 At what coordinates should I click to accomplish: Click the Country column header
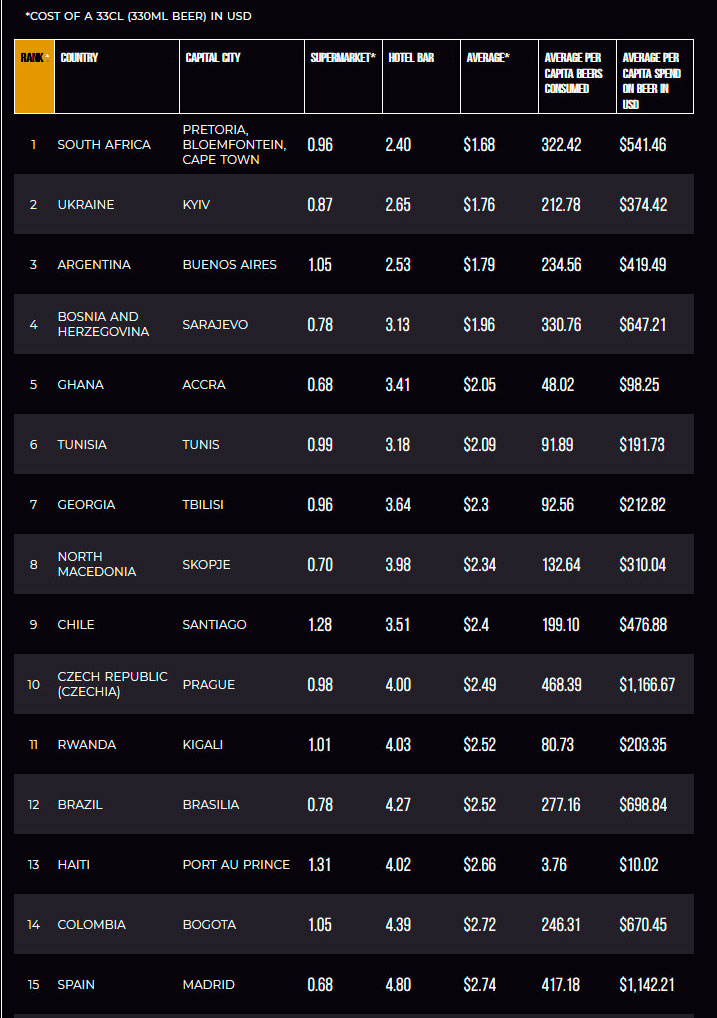pos(117,77)
